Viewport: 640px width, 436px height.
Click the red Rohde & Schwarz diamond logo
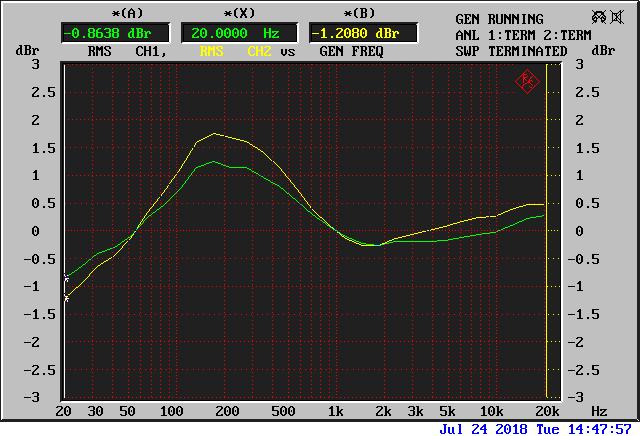coord(527,81)
